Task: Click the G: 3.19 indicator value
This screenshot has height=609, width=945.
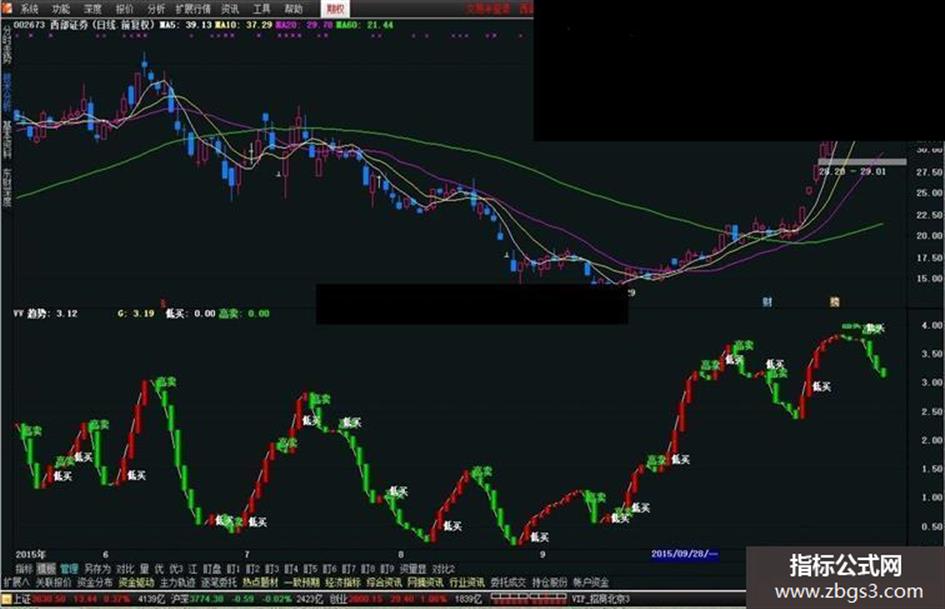Action: 136,314
